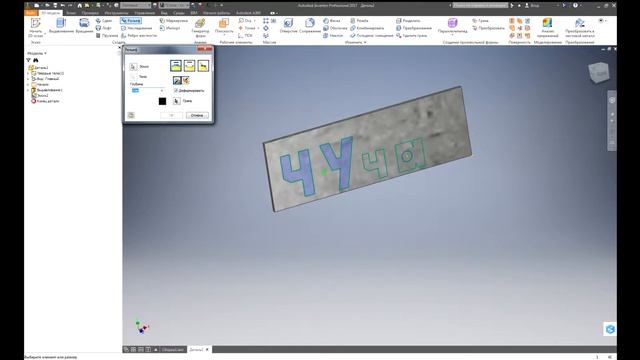640x360 pixels.
Task: Select the Плоскость work plane tool
Action: (x=224, y=24)
